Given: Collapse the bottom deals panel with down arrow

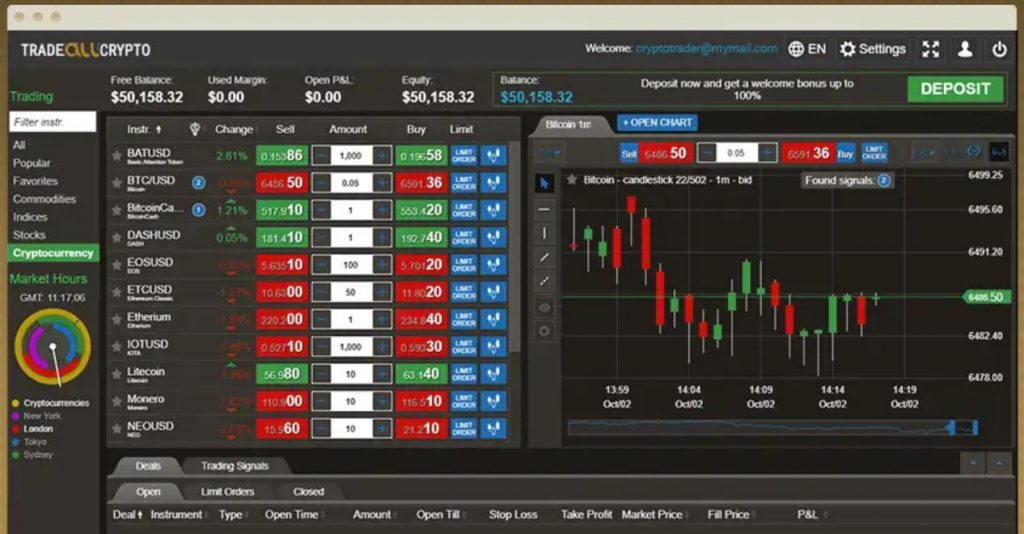Looking at the screenshot, I should pos(972,464).
